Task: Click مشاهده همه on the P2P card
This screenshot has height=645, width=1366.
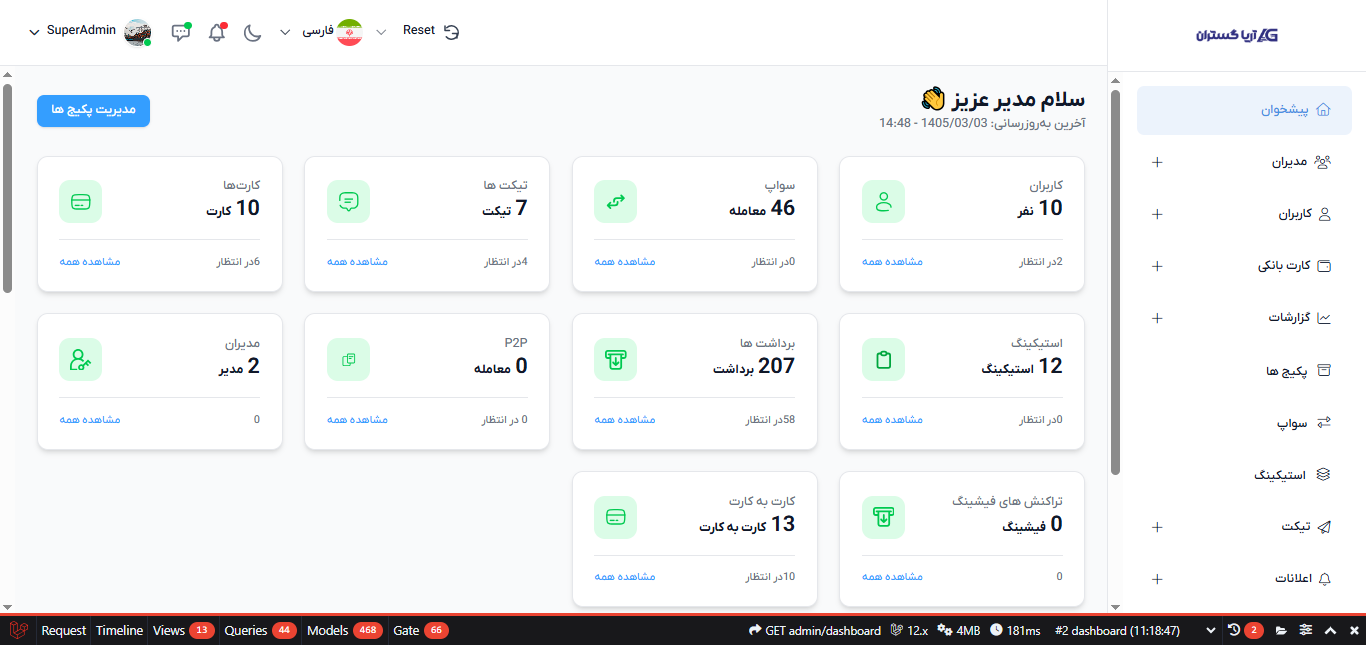Action: click(357, 420)
